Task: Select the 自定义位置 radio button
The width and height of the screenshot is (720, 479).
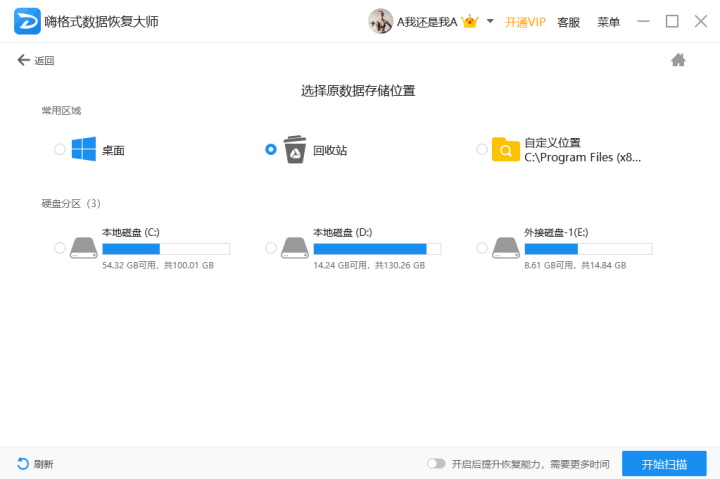Action: tap(482, 149)
